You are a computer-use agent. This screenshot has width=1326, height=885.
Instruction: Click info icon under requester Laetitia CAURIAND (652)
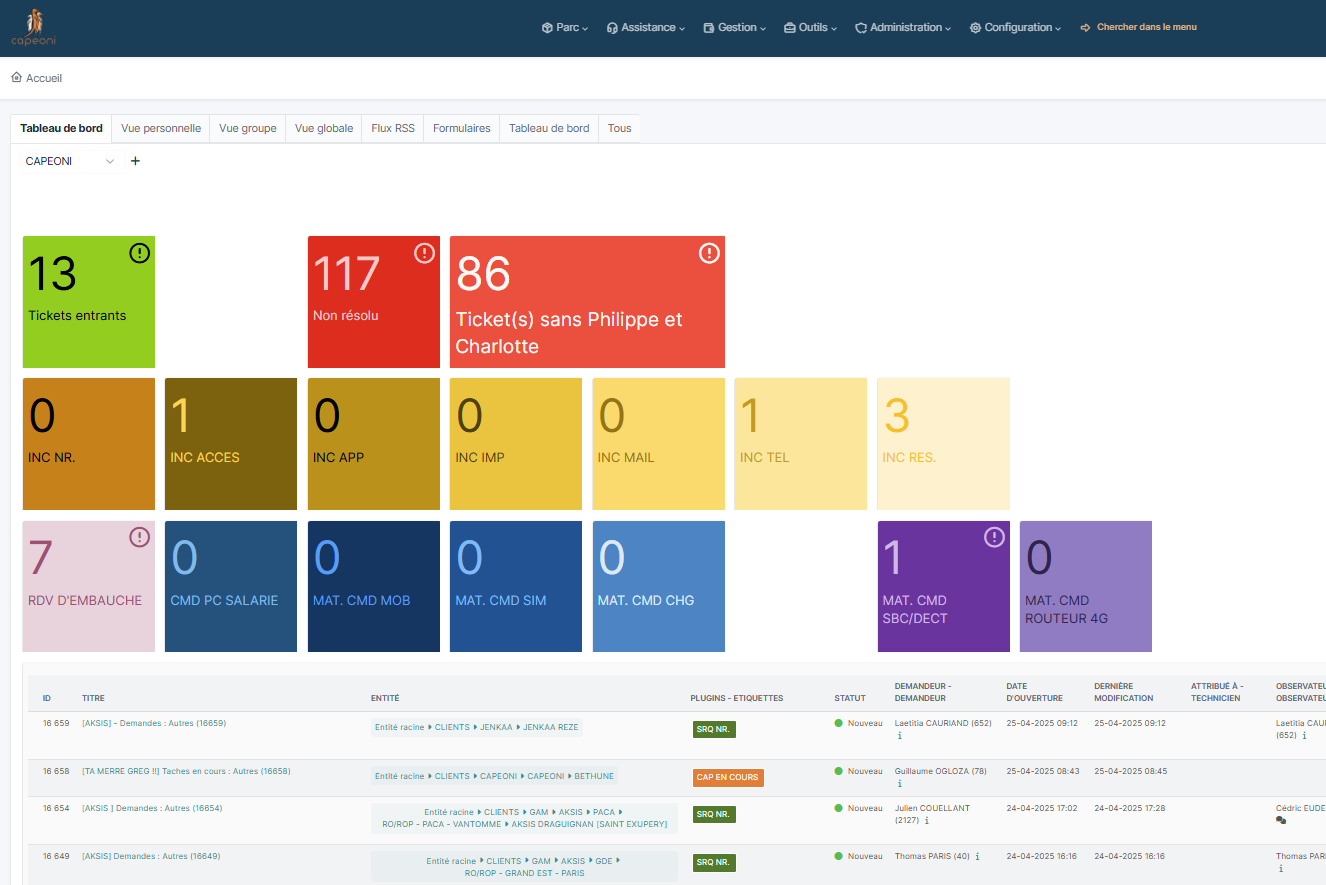pos(899,736)
